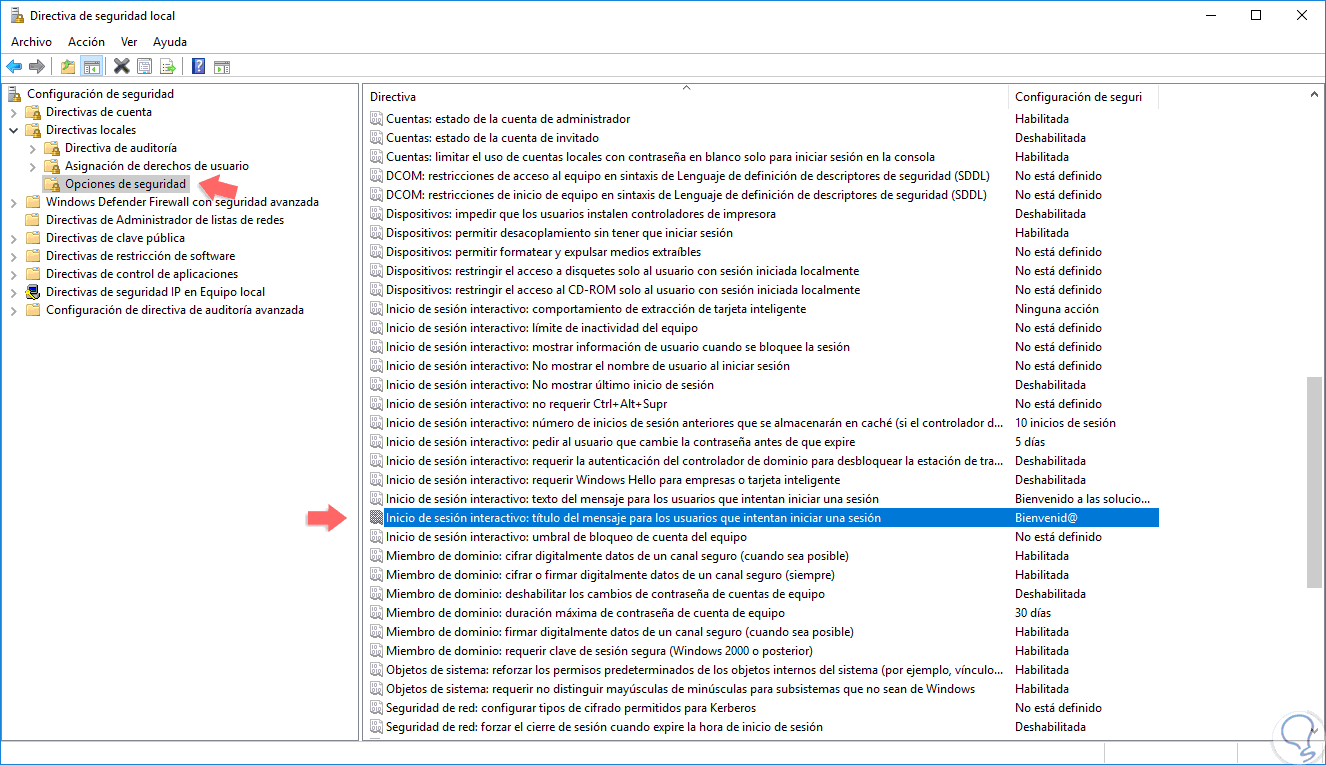This screenshot has height=765, width=1326.
Task: Click icon of Dispositivos: permitir formatear y expulsar medios
Action: click(x=376, y=252)
